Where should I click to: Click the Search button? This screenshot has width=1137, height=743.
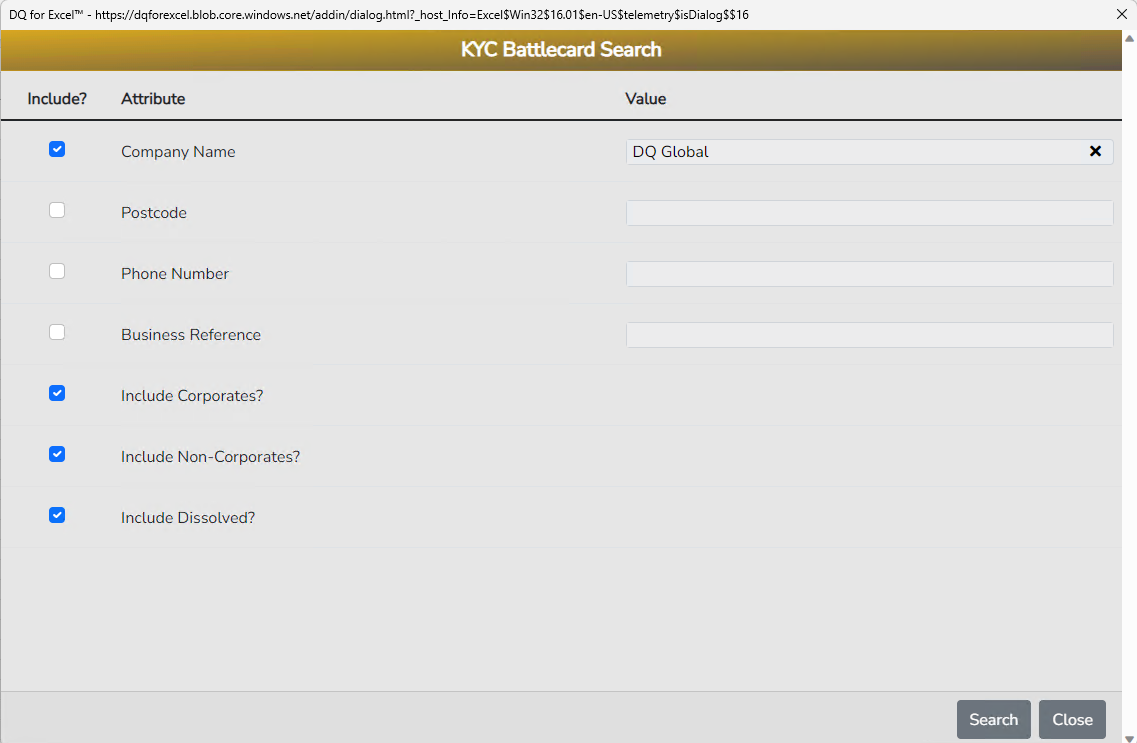(x=993, y=719)
